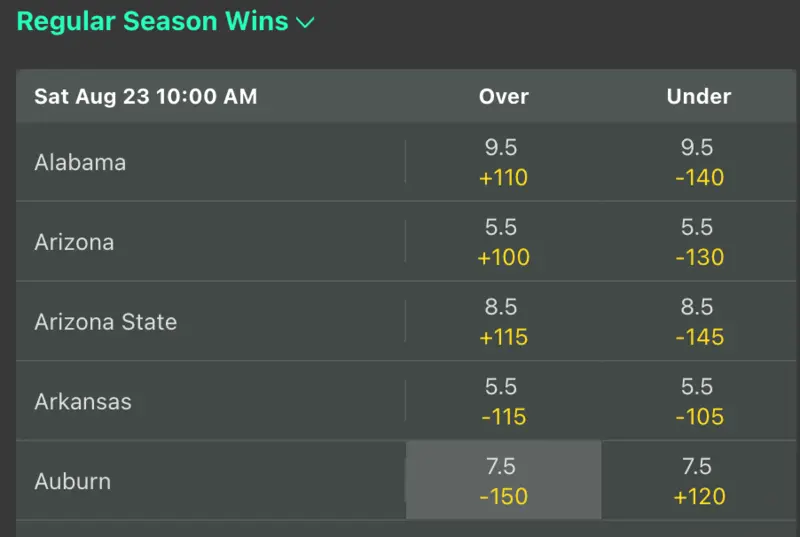Click the Auburn team name
Image resolution: width=800 pixels, height=537 pixels.
point(72,481)
